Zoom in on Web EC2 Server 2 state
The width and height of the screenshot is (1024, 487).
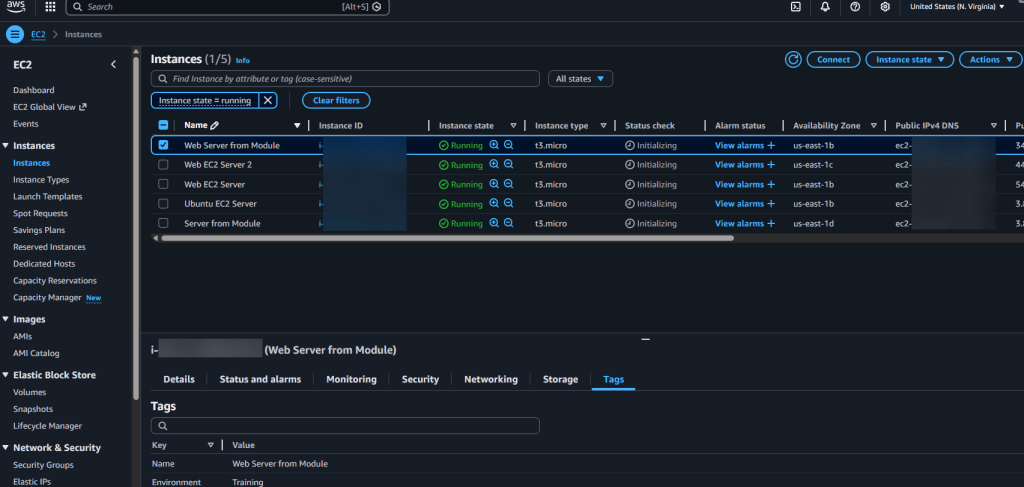pyautogui.click(x=494, y=165)
